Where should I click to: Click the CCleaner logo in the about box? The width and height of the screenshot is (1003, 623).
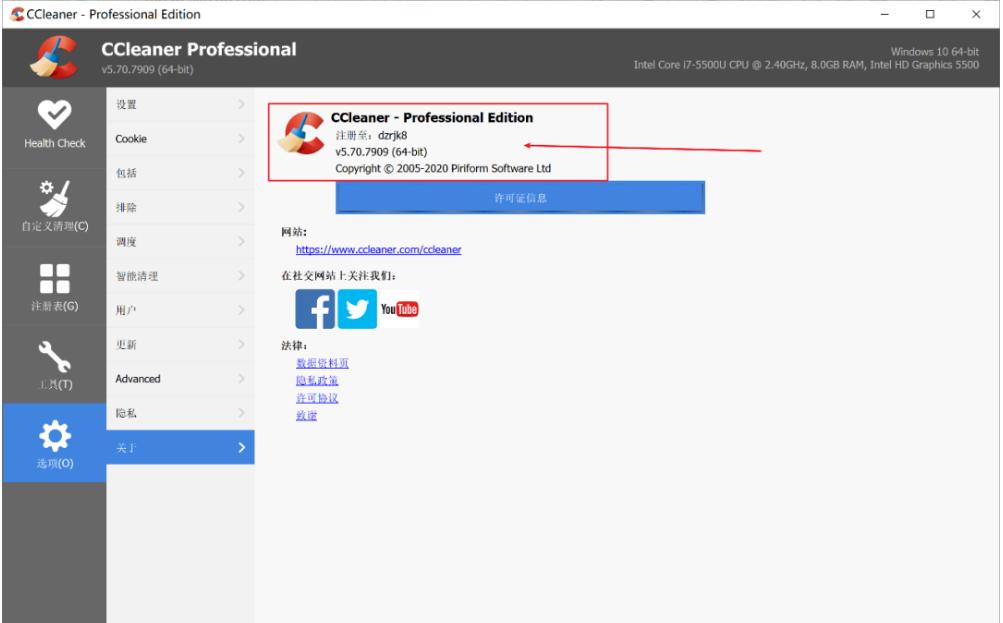[302, 133]
